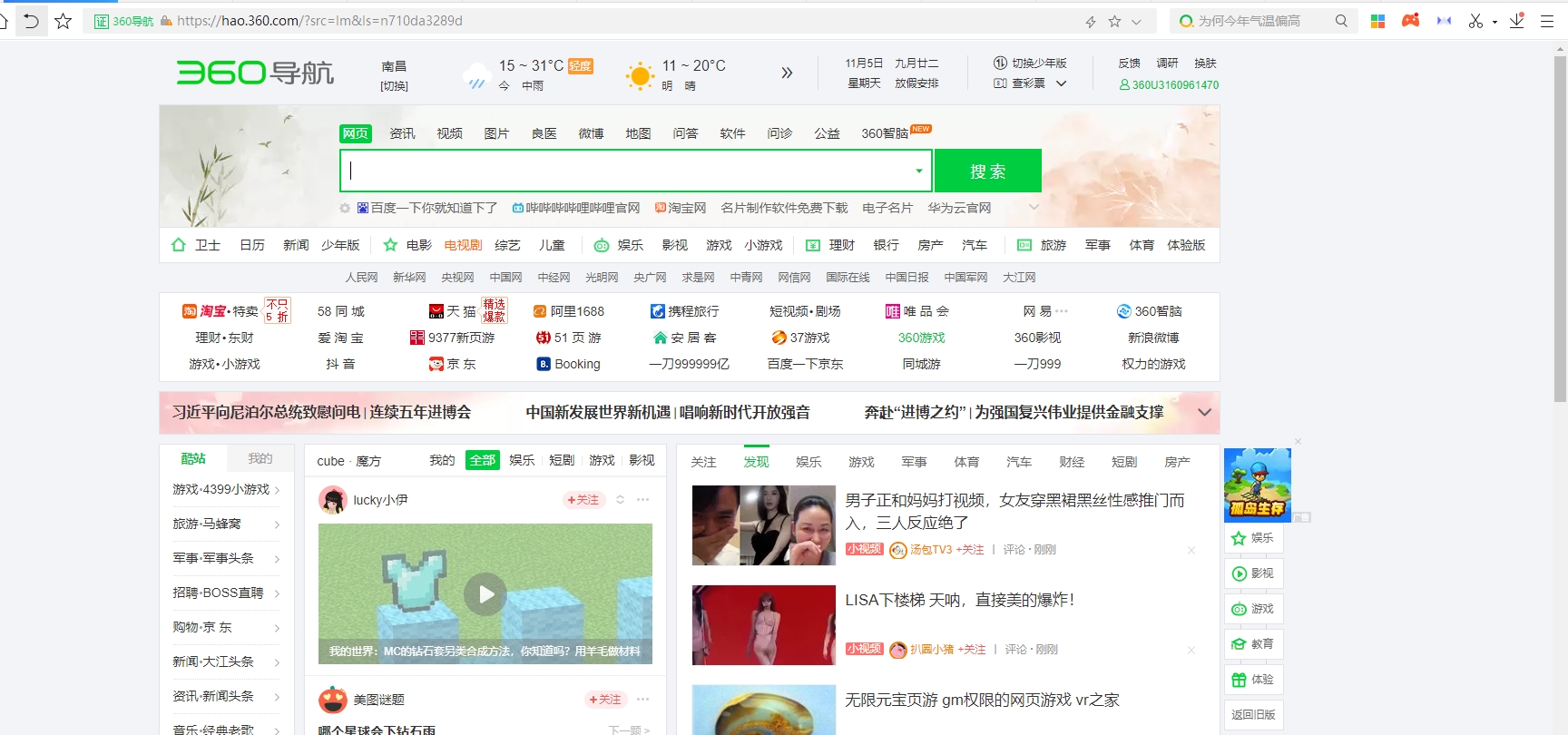Click the user account 360U3160961470
The height and width of the screenshot is (735, 1568).
pos(1169,84)
